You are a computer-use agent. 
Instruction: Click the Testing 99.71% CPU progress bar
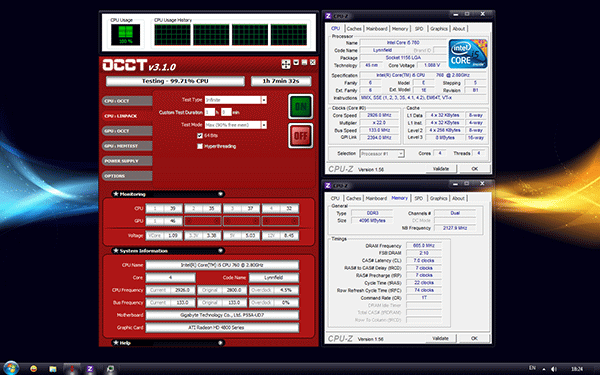tap(175, 81)
